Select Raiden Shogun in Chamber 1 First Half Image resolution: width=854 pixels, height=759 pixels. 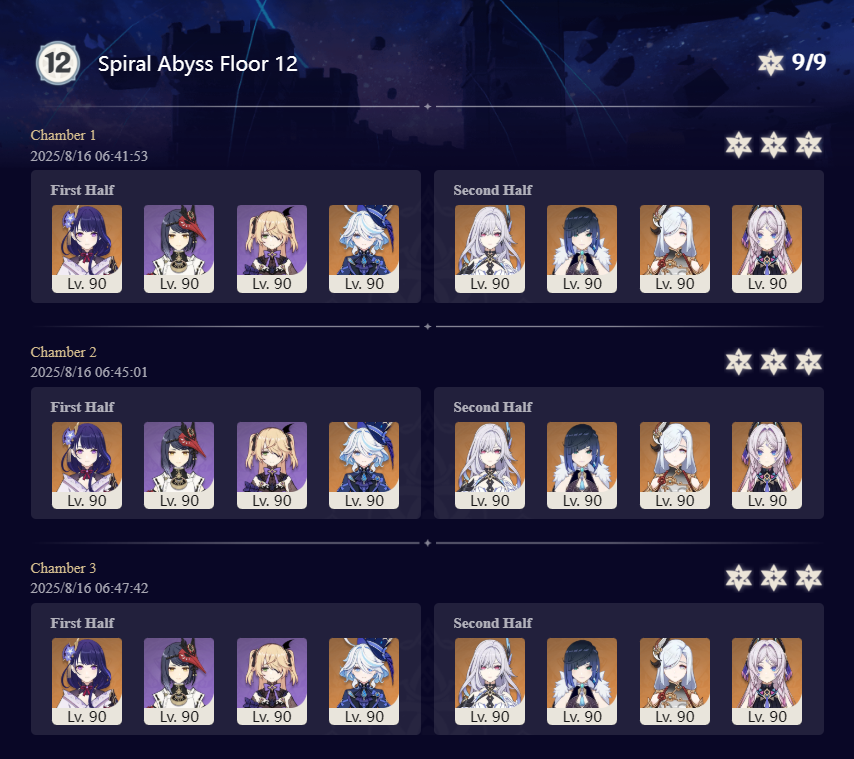pyautogui.click(x=87, y=249)
